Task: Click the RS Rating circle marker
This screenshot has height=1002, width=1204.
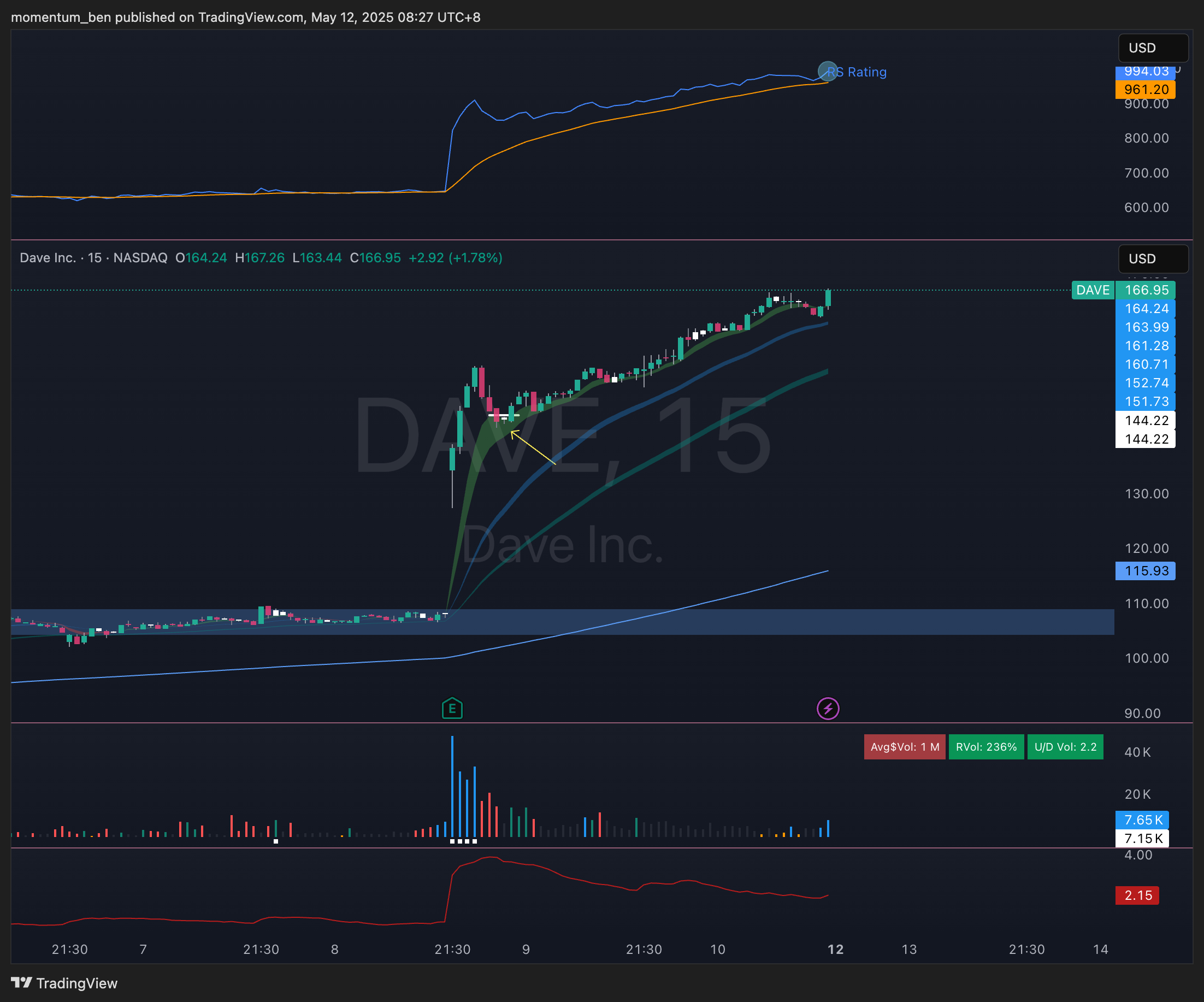Action: click(827, 71)
